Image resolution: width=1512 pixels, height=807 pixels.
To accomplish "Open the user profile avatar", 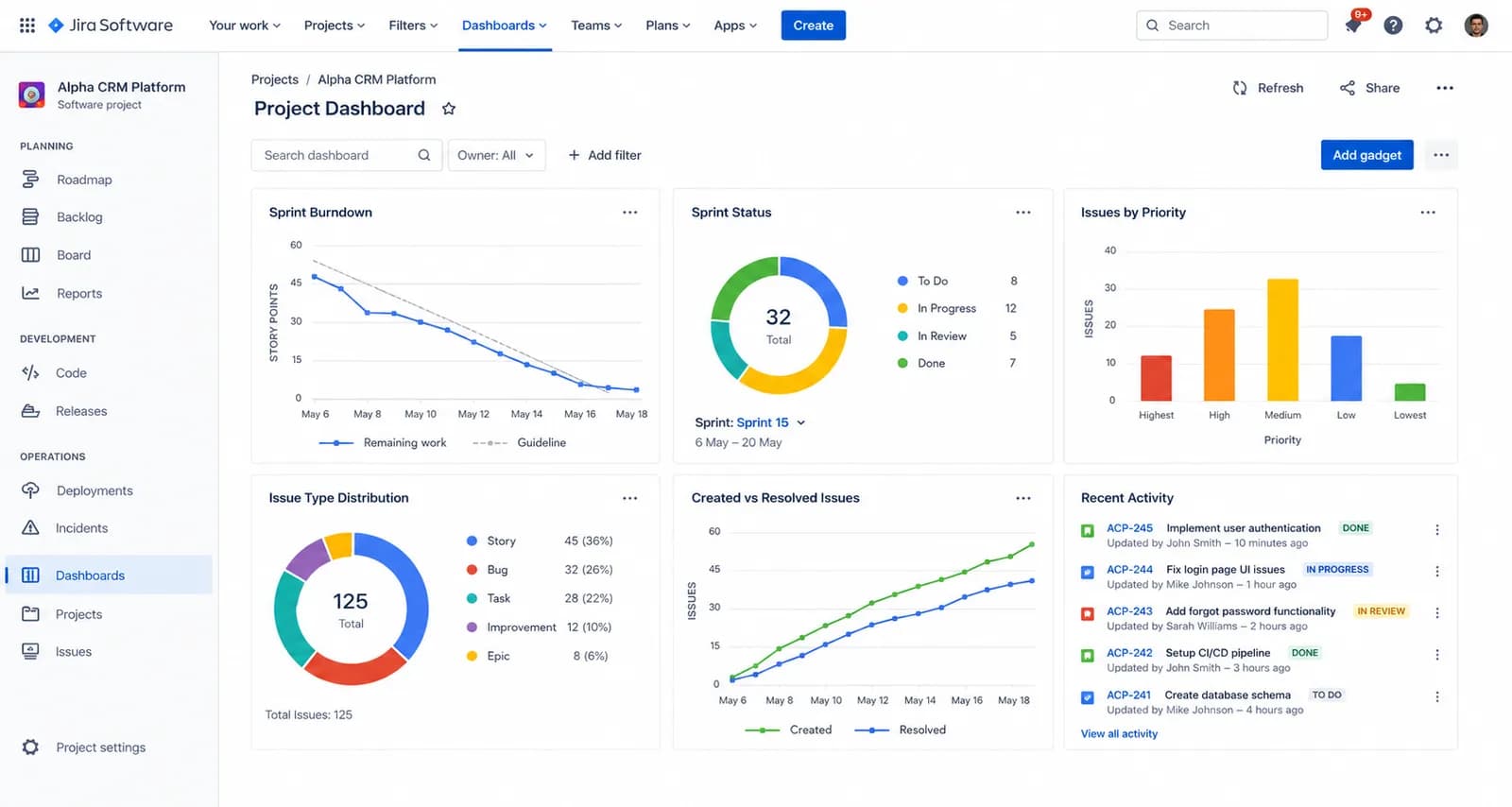I will tap(1476, 26).
